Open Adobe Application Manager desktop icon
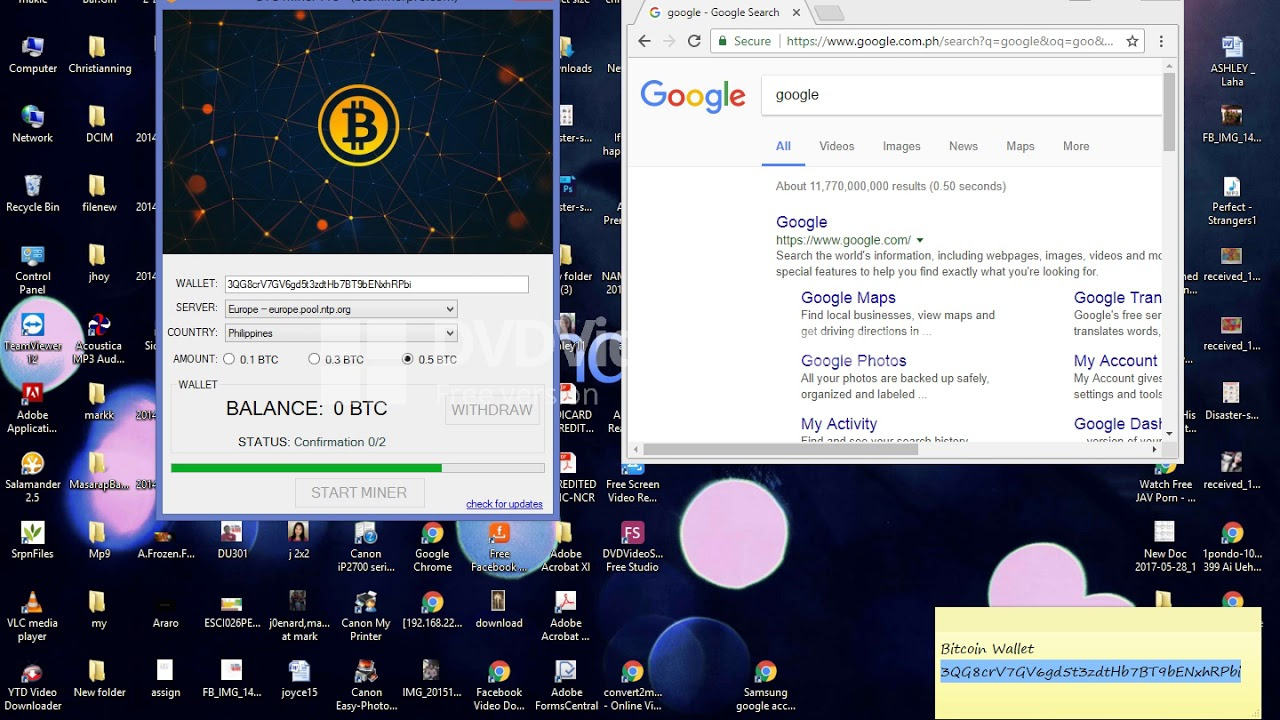1280x720 pixels. click(x=33, y=408)
